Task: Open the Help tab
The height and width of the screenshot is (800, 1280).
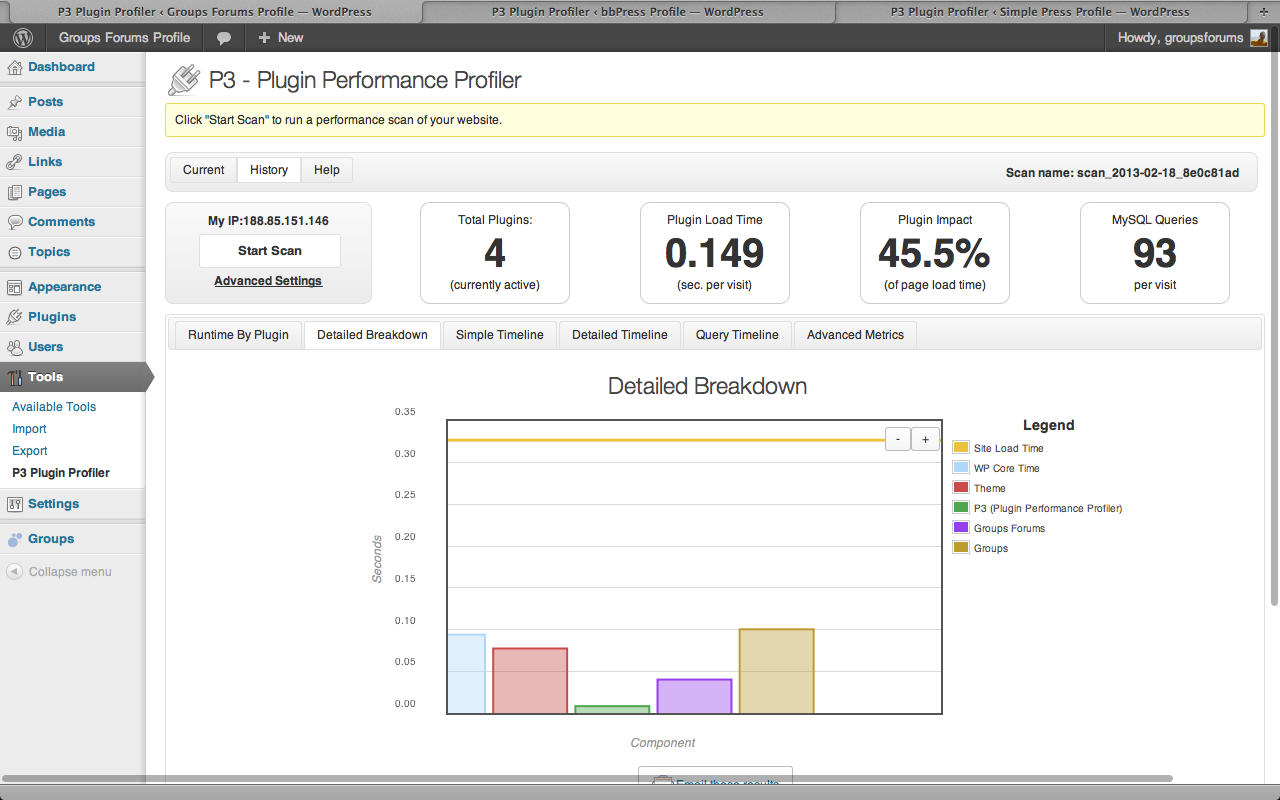Action: point(327,170)
